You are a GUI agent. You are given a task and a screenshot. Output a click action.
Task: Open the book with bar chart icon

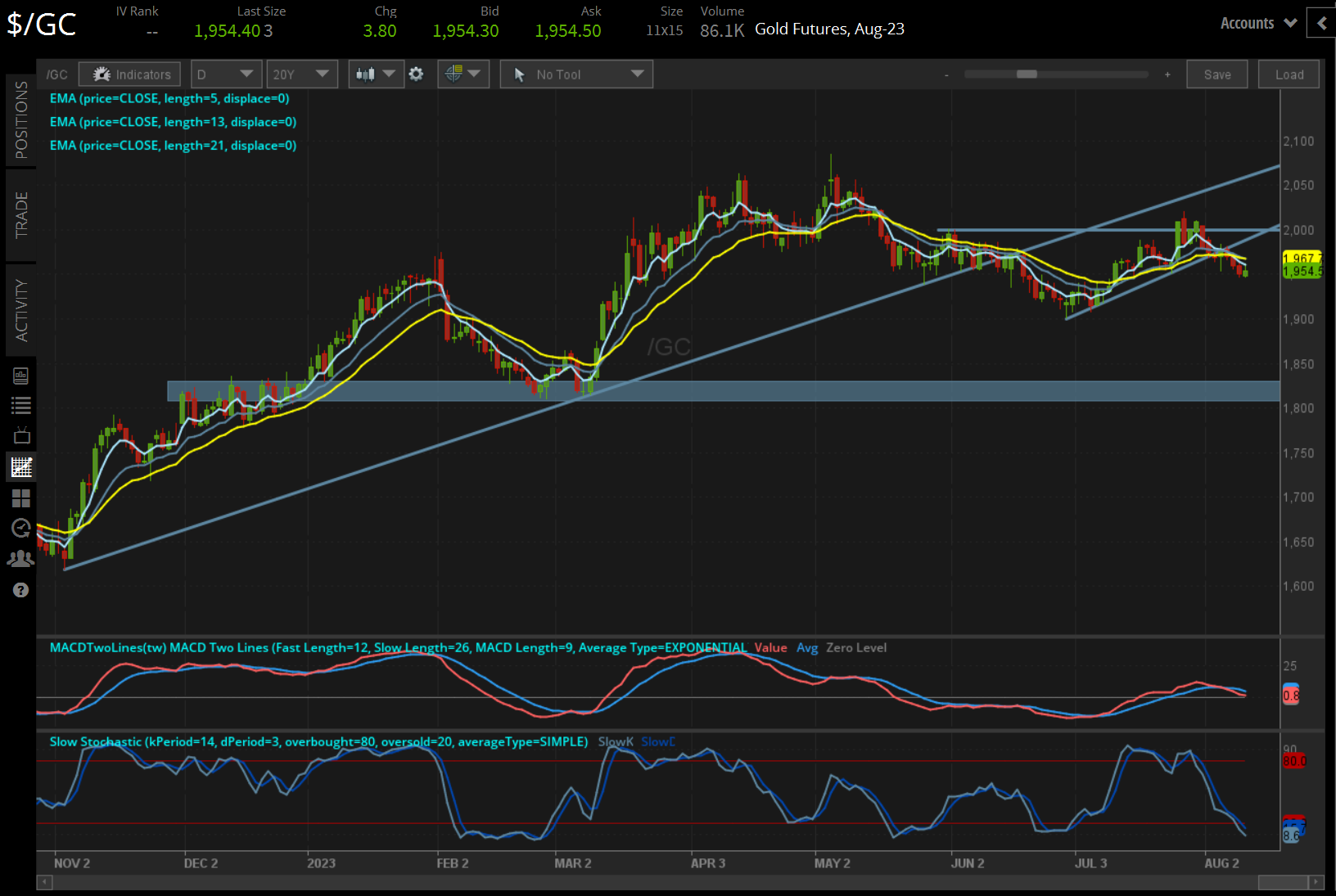[21, 376]
